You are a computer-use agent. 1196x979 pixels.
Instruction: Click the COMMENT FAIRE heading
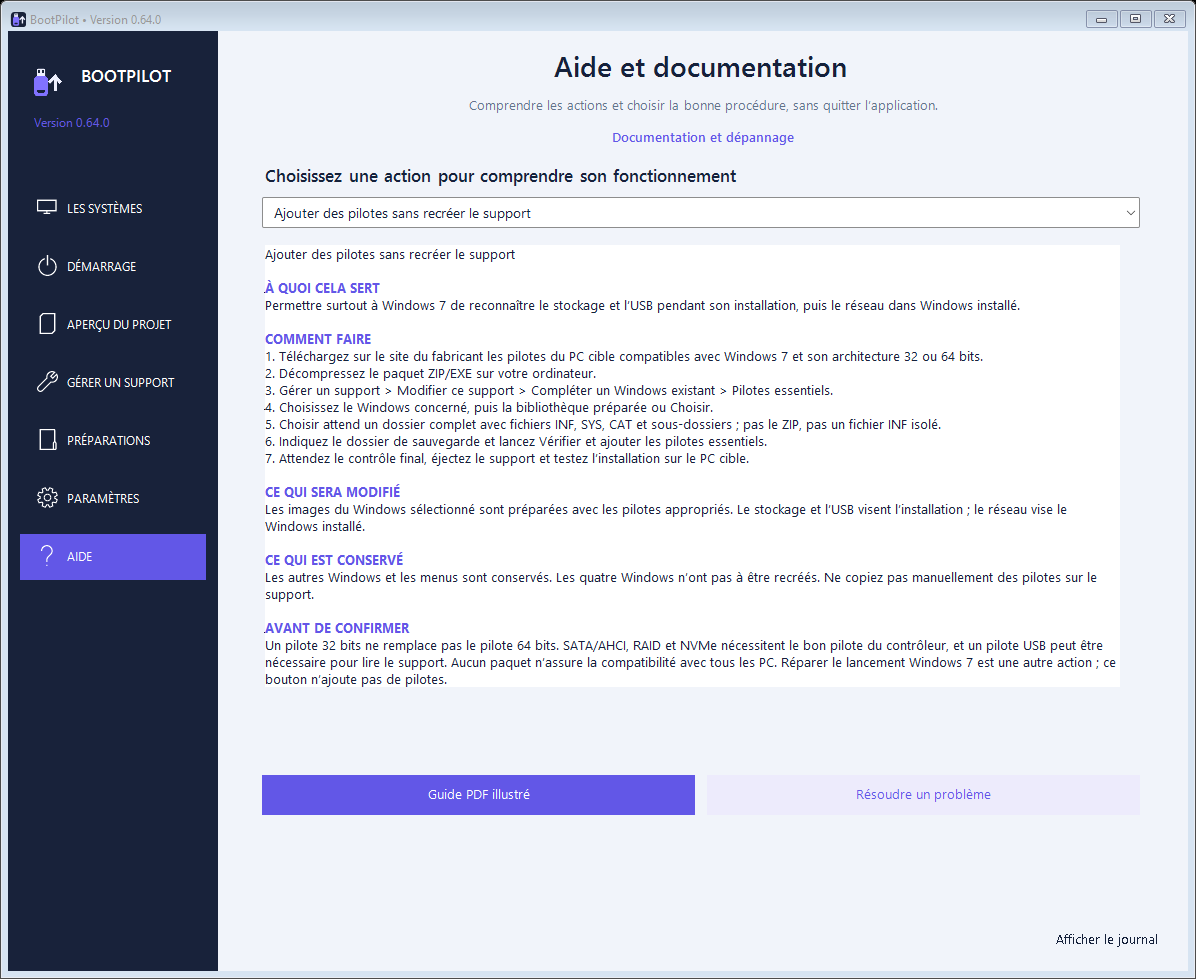(318, 339)
